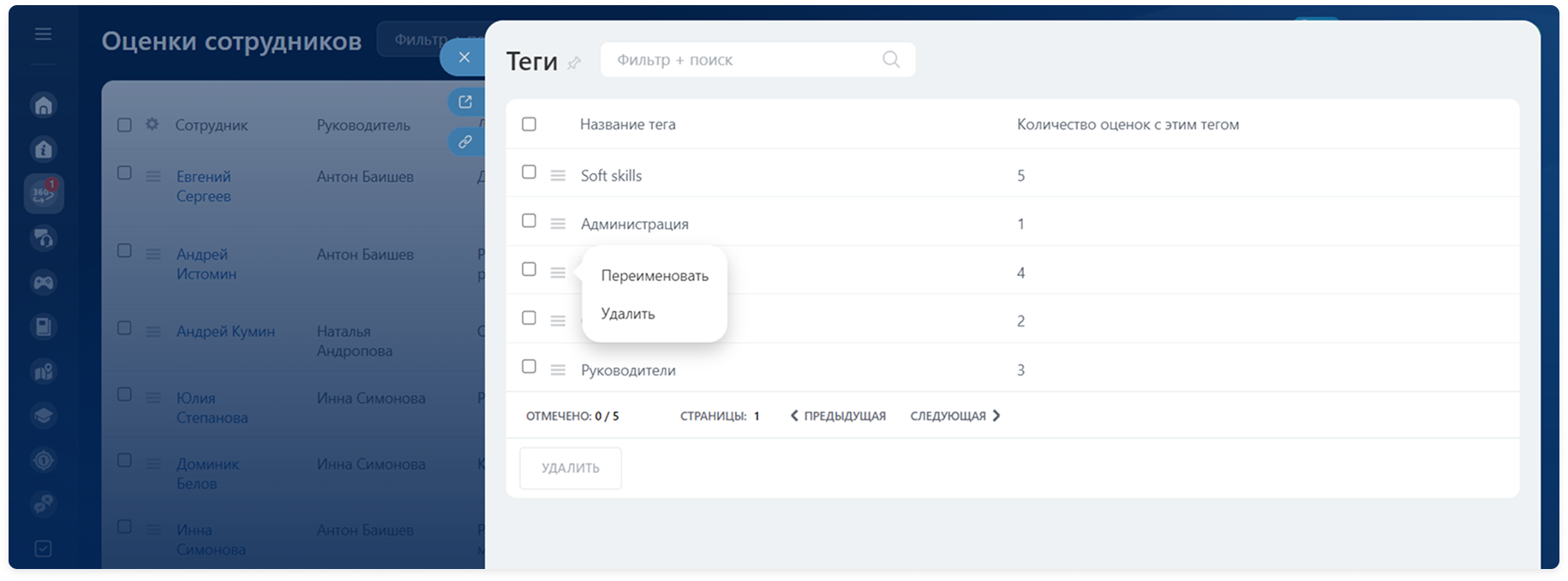Check the Soft skills tag checkbox
Image resolution: width=1568 pixels, height=581 pixels.
(x=529, y=172)
